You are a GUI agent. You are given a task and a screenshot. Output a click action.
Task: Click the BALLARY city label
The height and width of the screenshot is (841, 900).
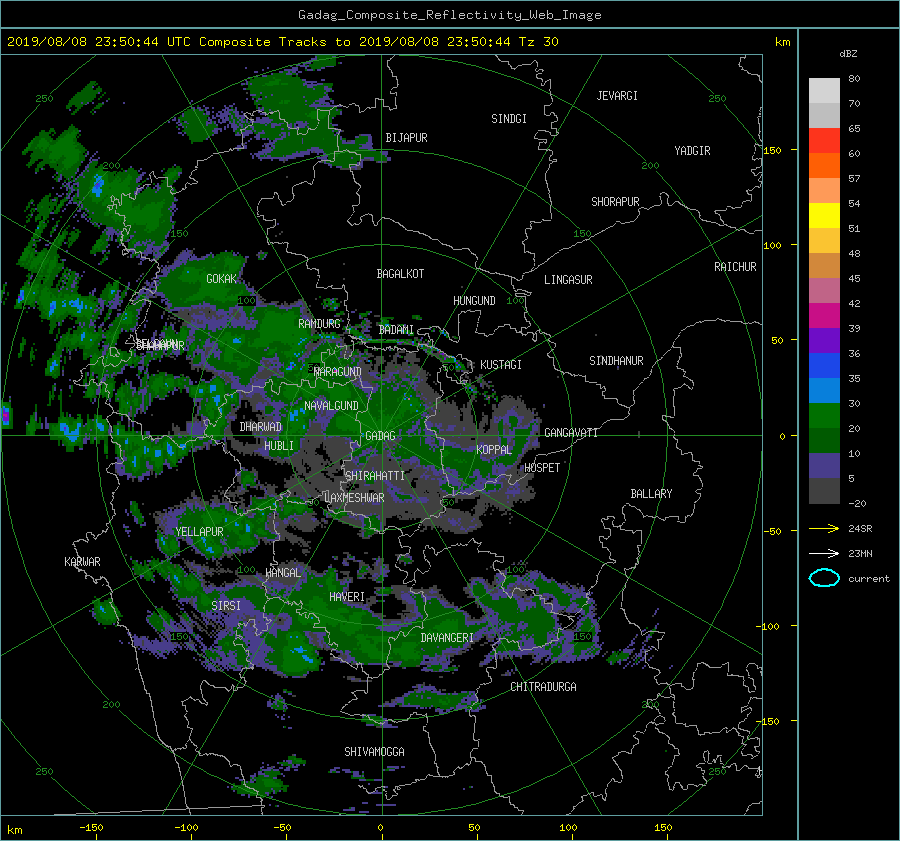(651, 494)
